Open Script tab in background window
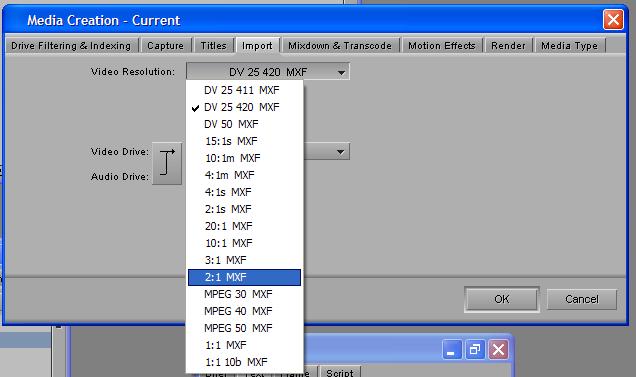This screenshot has width=636, height=377. [x=339, y=373]
